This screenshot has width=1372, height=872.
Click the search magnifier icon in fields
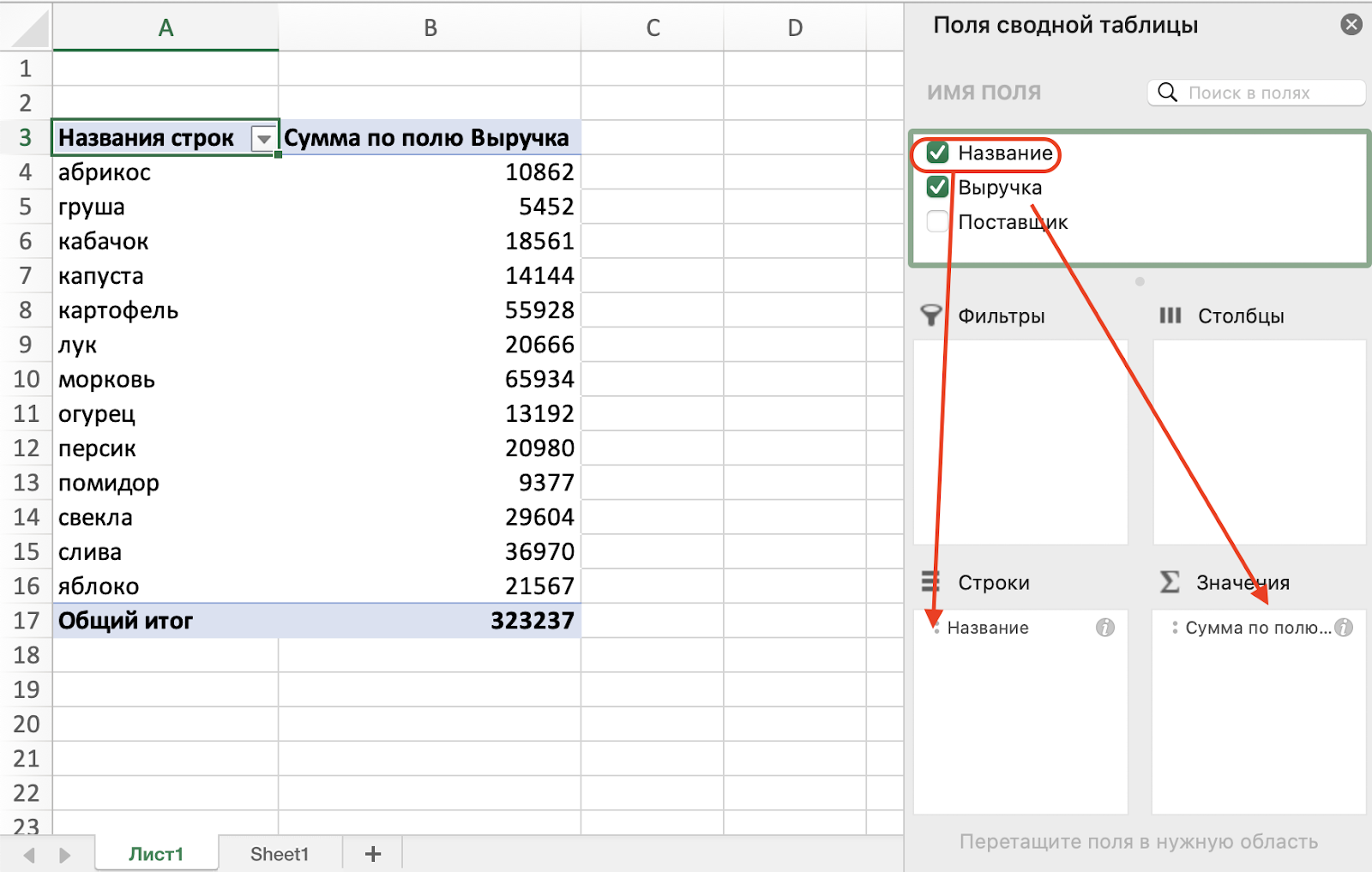(x=1167, y=93)
